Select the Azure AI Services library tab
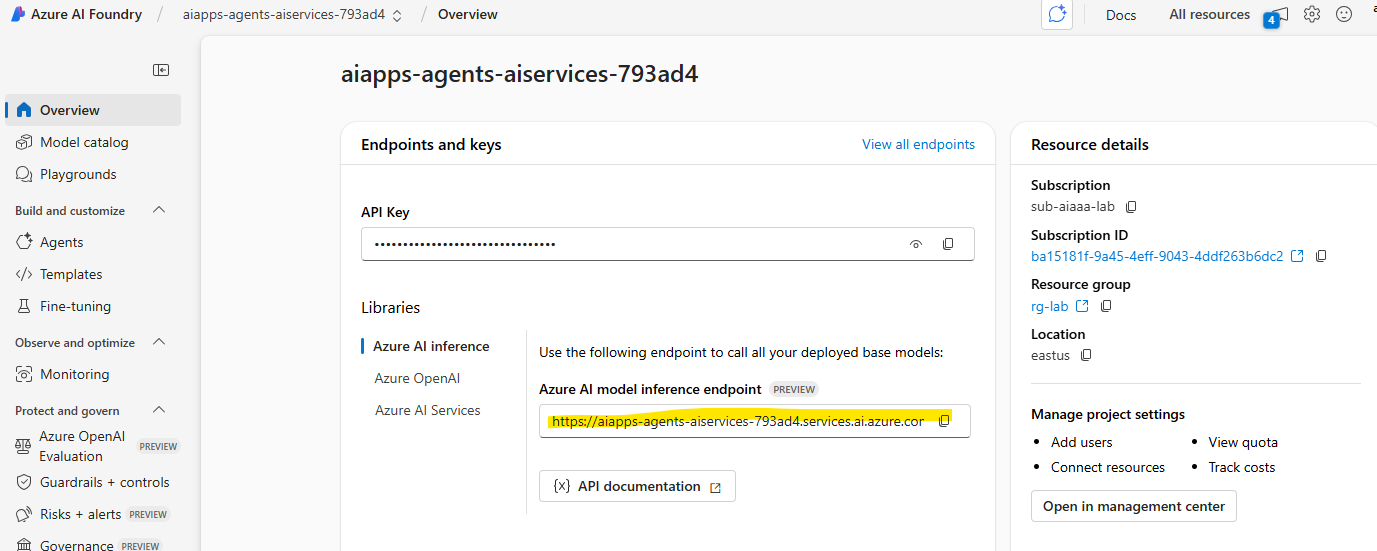Image resolution: width=1377 pixels, height=551 pixels. (427, 410)
